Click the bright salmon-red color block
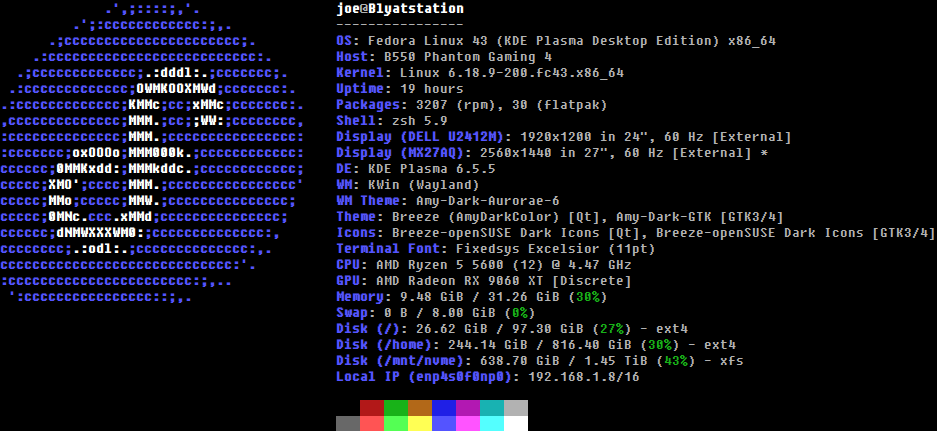 372,423
